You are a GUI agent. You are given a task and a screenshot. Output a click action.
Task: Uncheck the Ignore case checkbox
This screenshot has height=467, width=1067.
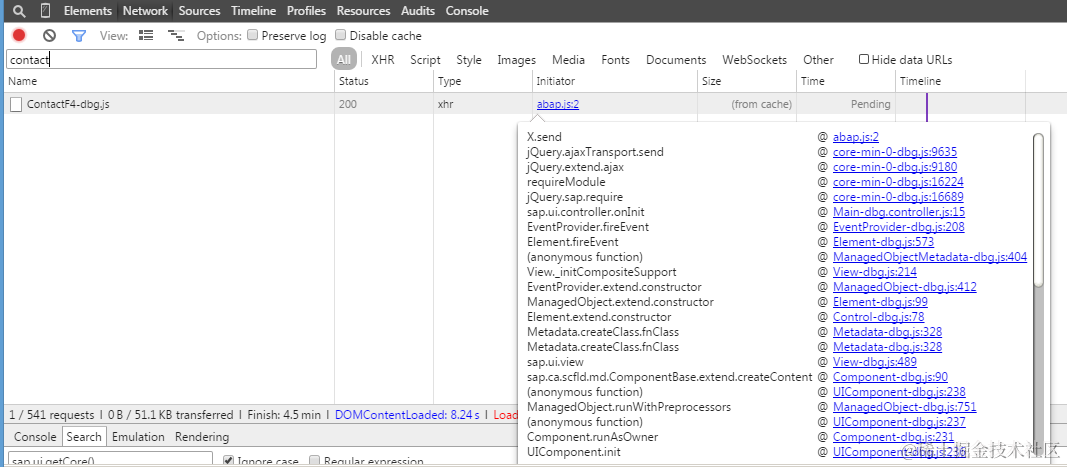coord(229,461)
